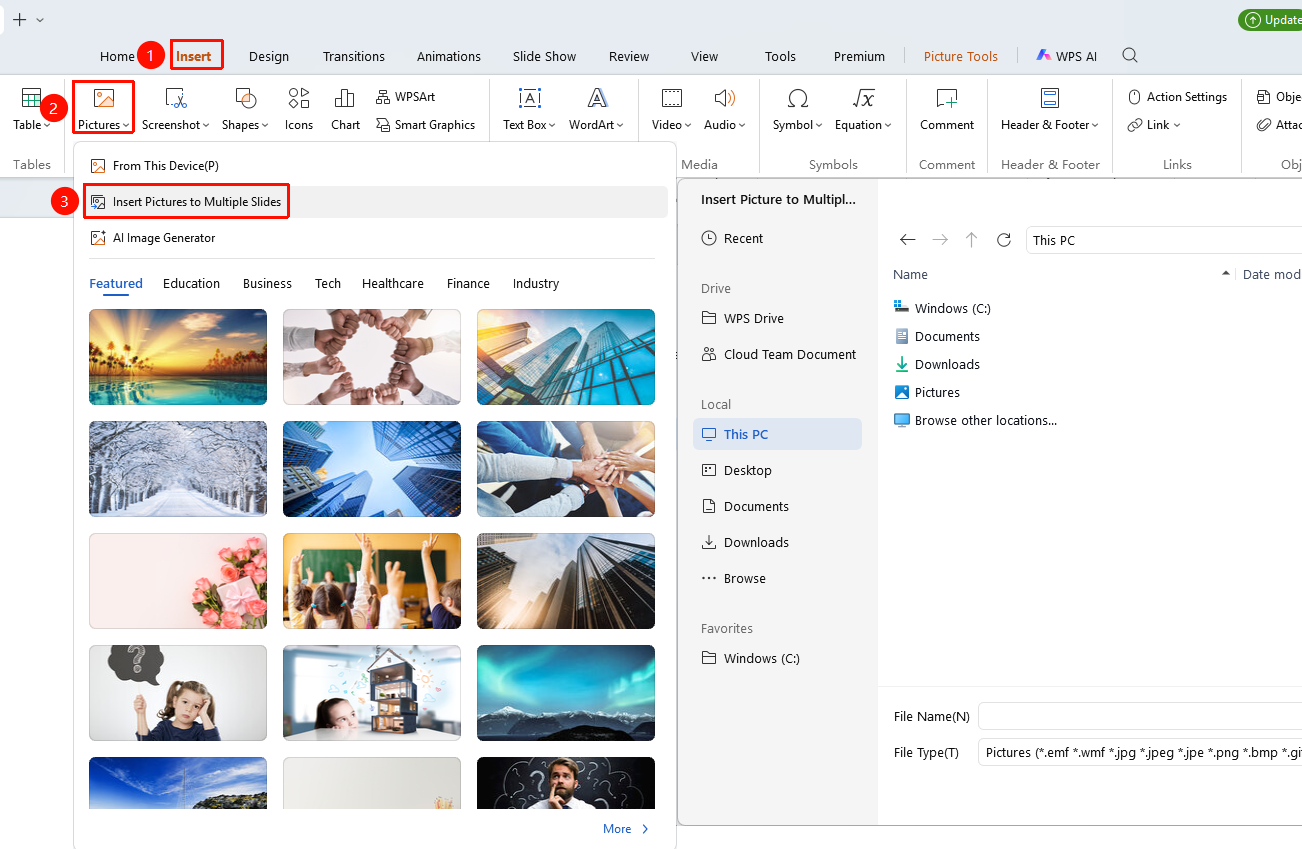
Task: Open Windows (C:) drive in file list
Action: 942,308
